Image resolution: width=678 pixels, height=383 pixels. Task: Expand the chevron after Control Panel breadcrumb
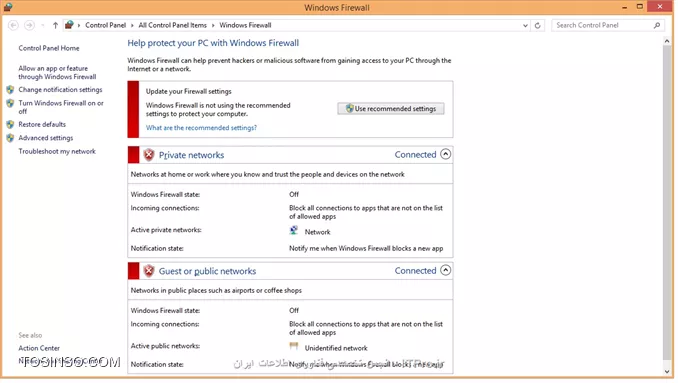[132, 26]
